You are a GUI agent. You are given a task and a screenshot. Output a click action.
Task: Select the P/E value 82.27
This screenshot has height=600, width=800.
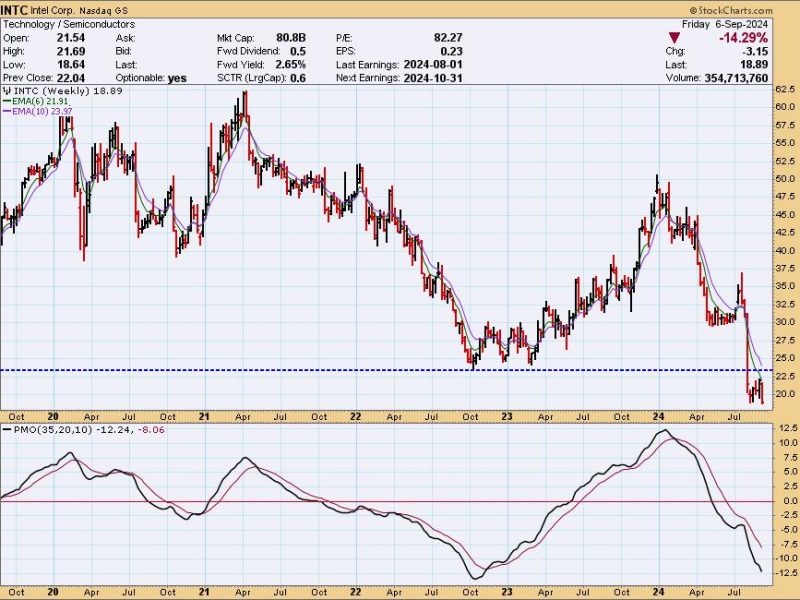pyautogui.click(x=448, y=38)
